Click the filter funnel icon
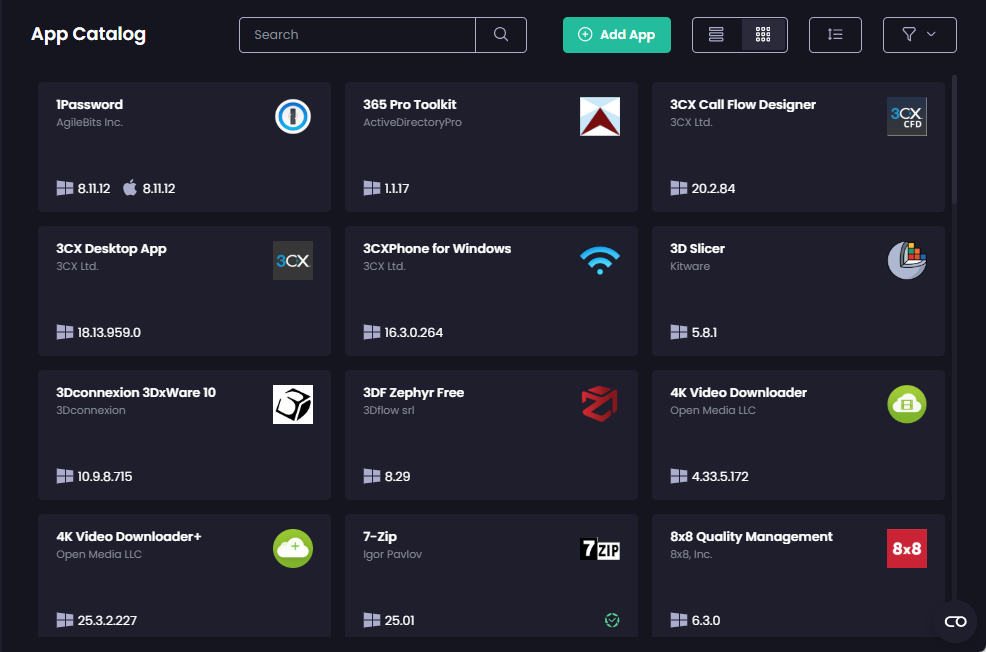The height and width of the screenshot is (652, 986). [908, 34]
